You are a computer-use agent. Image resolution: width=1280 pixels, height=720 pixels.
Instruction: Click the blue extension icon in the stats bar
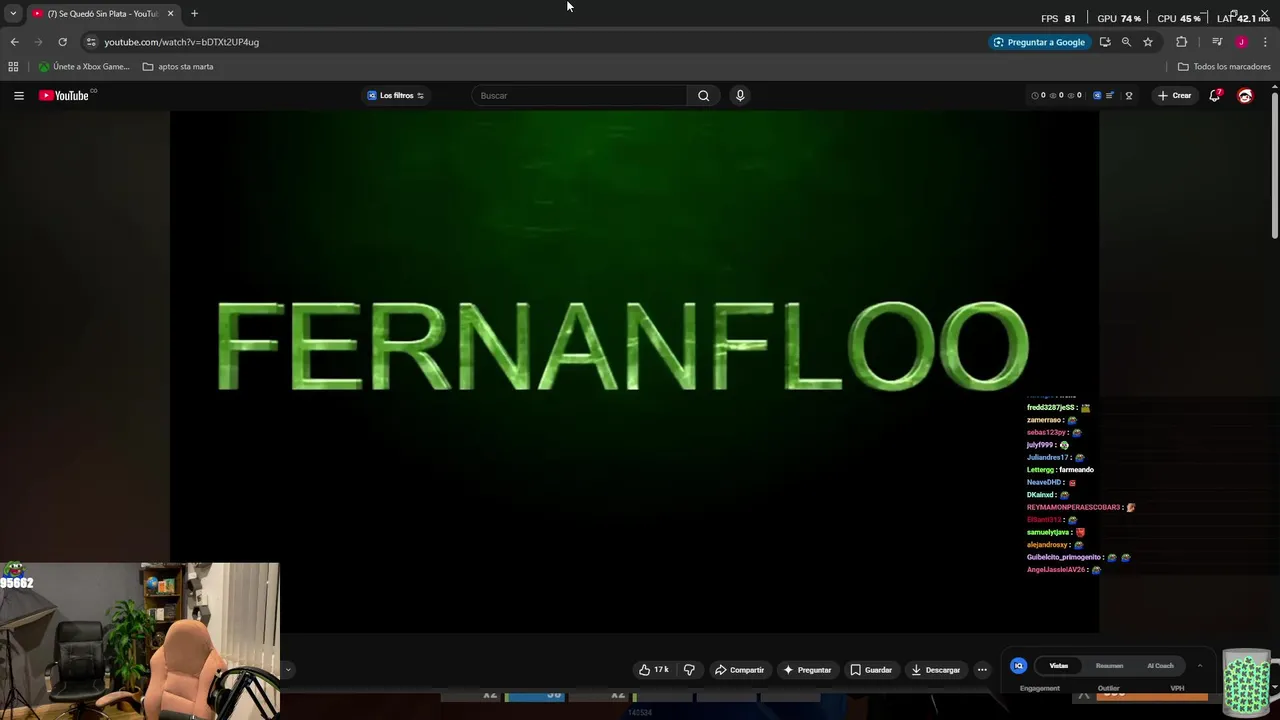[x=1097, y=96]
